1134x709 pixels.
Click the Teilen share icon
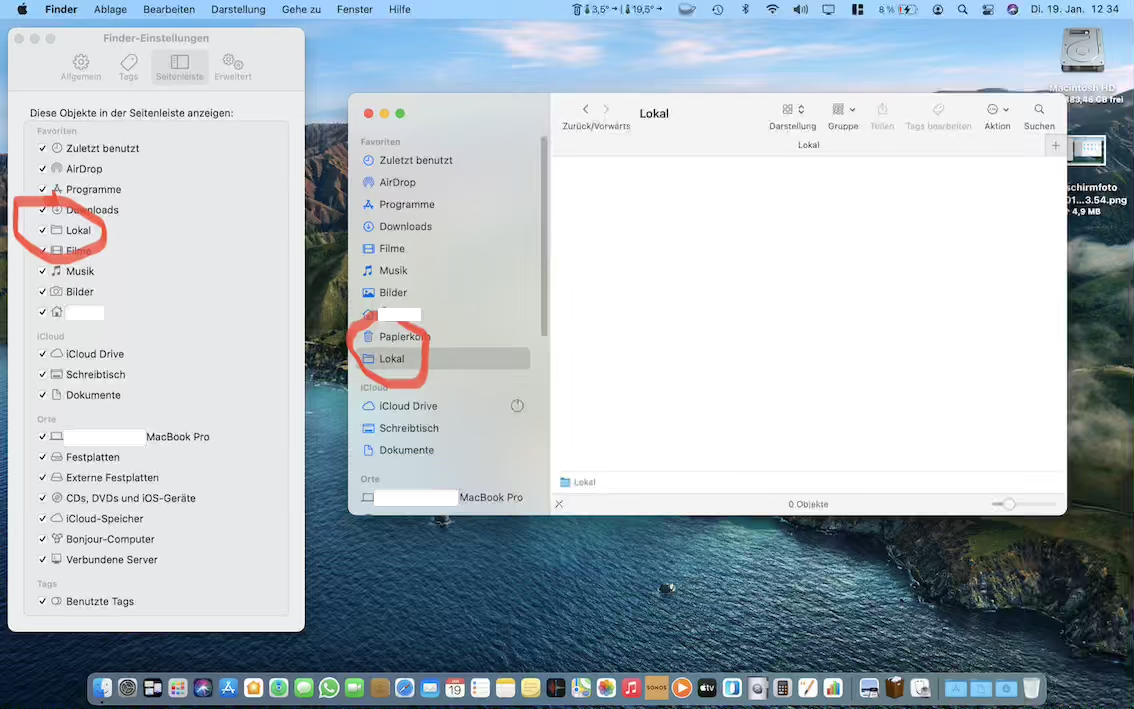pyautogui.click(x=882, y=110)
